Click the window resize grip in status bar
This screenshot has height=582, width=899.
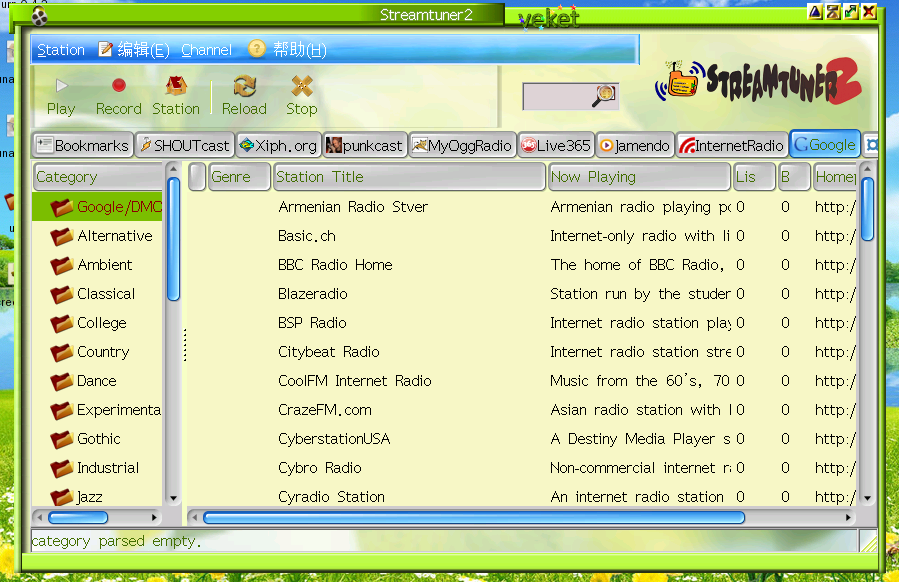[868, 541]
